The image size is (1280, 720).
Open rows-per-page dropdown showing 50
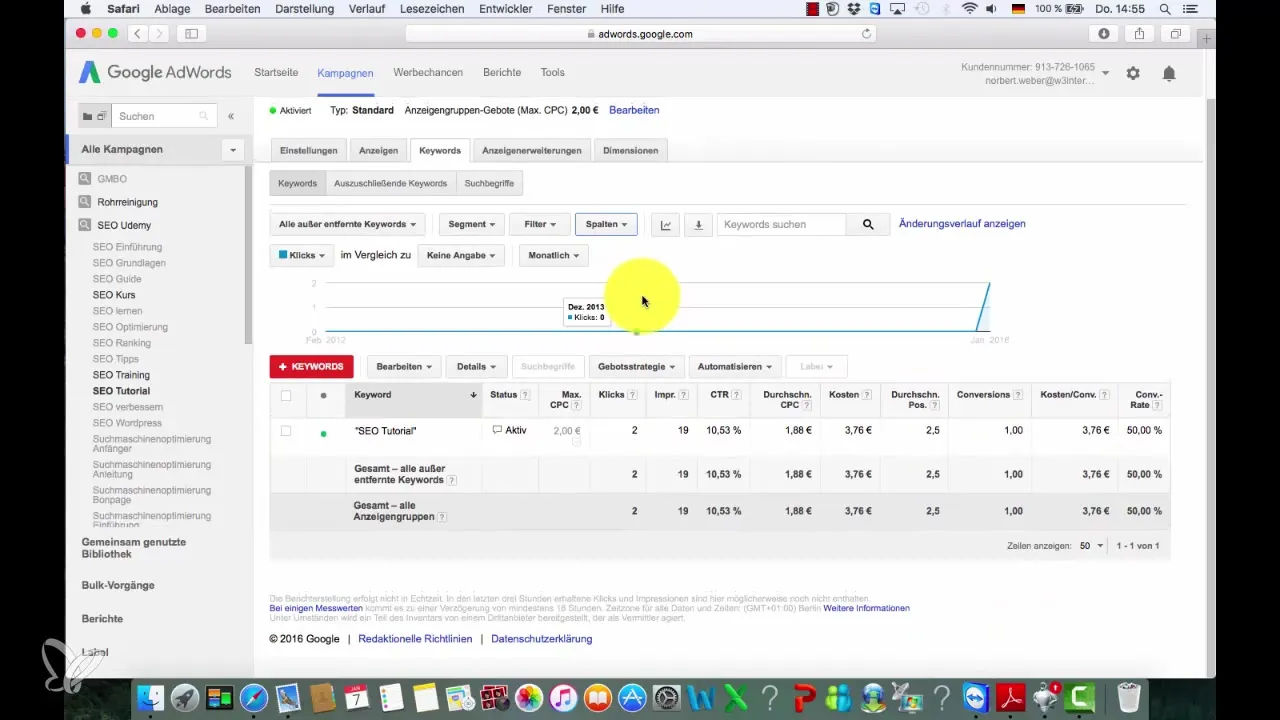point(1091,546)
